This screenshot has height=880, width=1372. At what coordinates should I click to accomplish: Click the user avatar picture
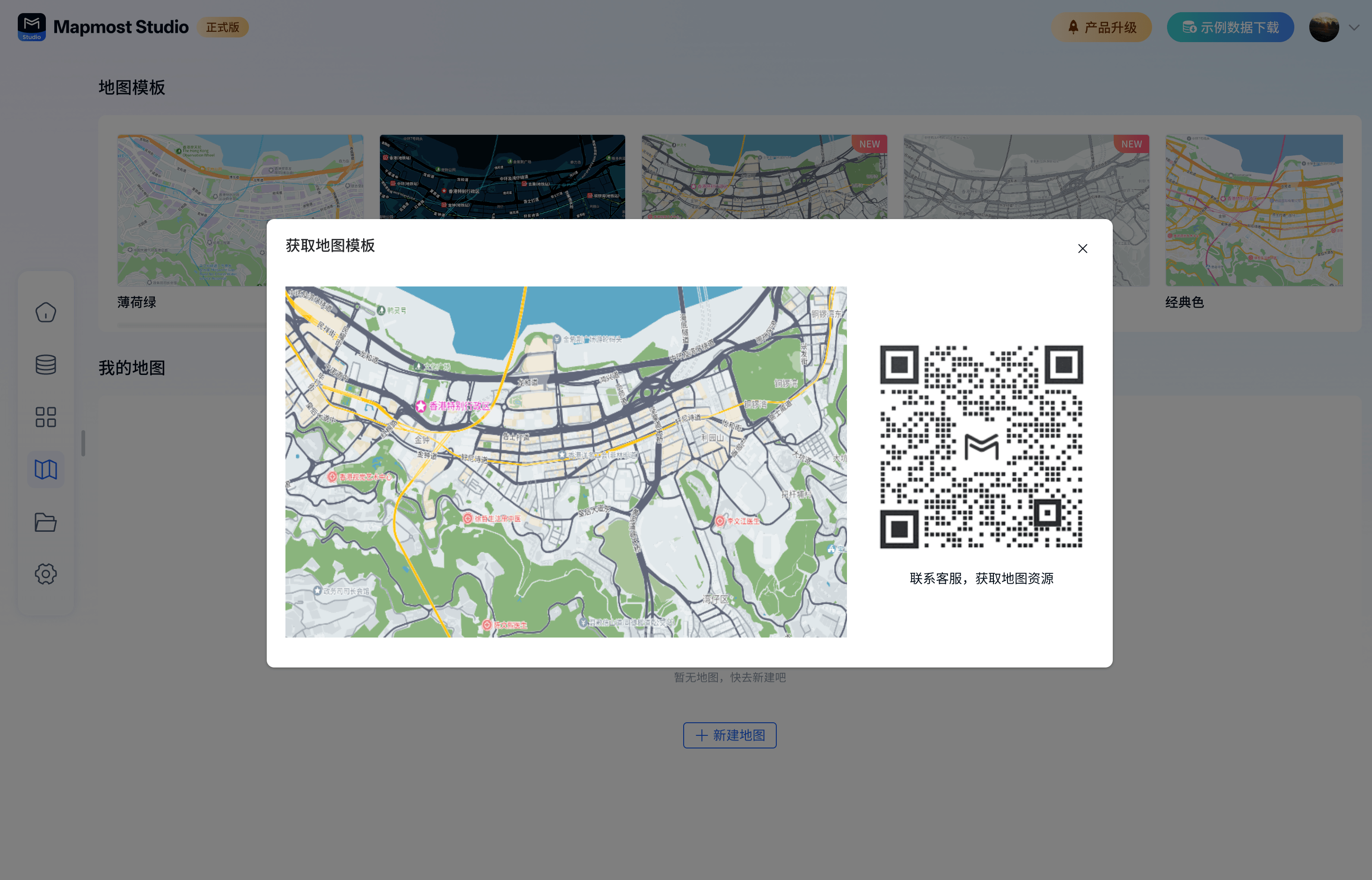(1323, 28)
